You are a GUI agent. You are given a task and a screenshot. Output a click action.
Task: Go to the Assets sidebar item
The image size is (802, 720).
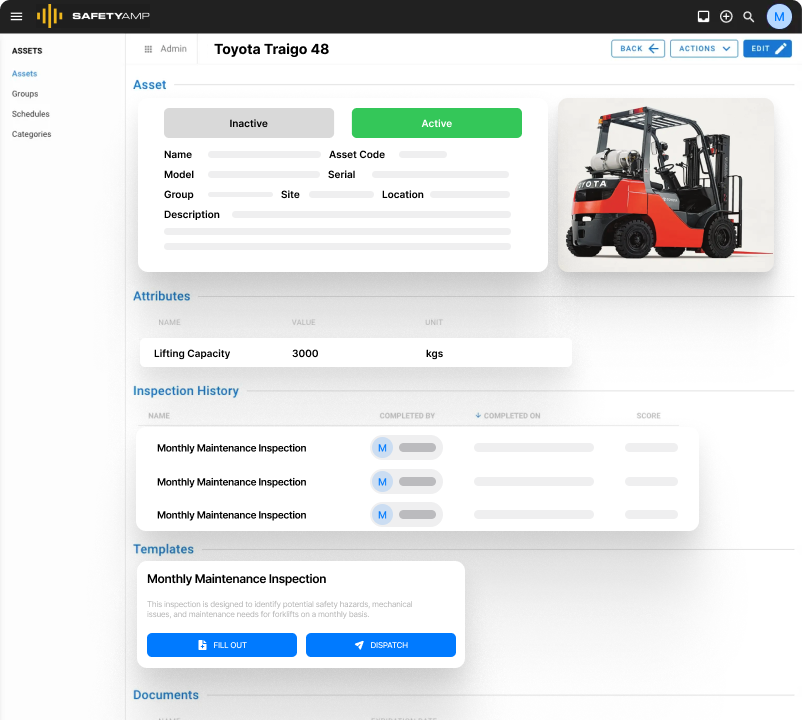point(25,74)
